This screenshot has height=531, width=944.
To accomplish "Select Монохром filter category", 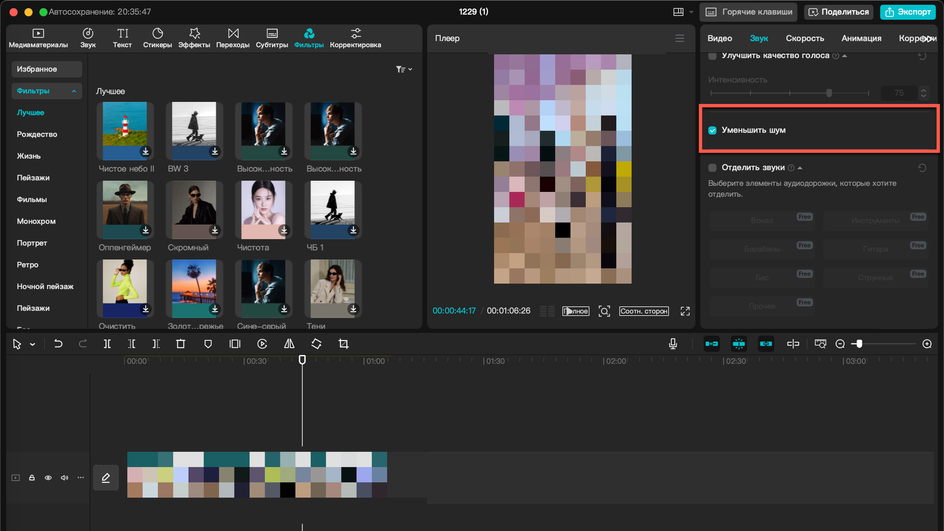I will tap(36, 221).
